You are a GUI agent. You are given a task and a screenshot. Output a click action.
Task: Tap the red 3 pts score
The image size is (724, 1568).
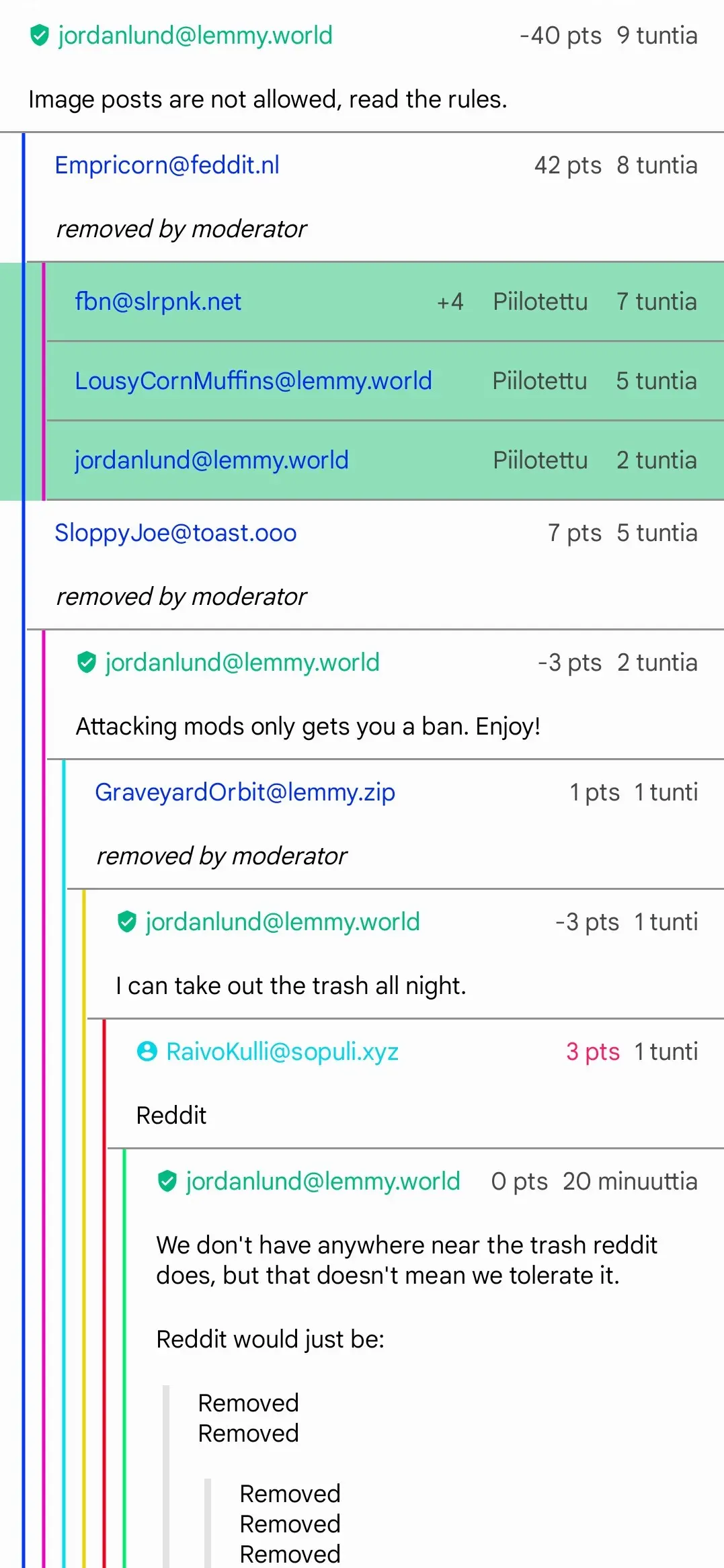tap(592, 1052)
